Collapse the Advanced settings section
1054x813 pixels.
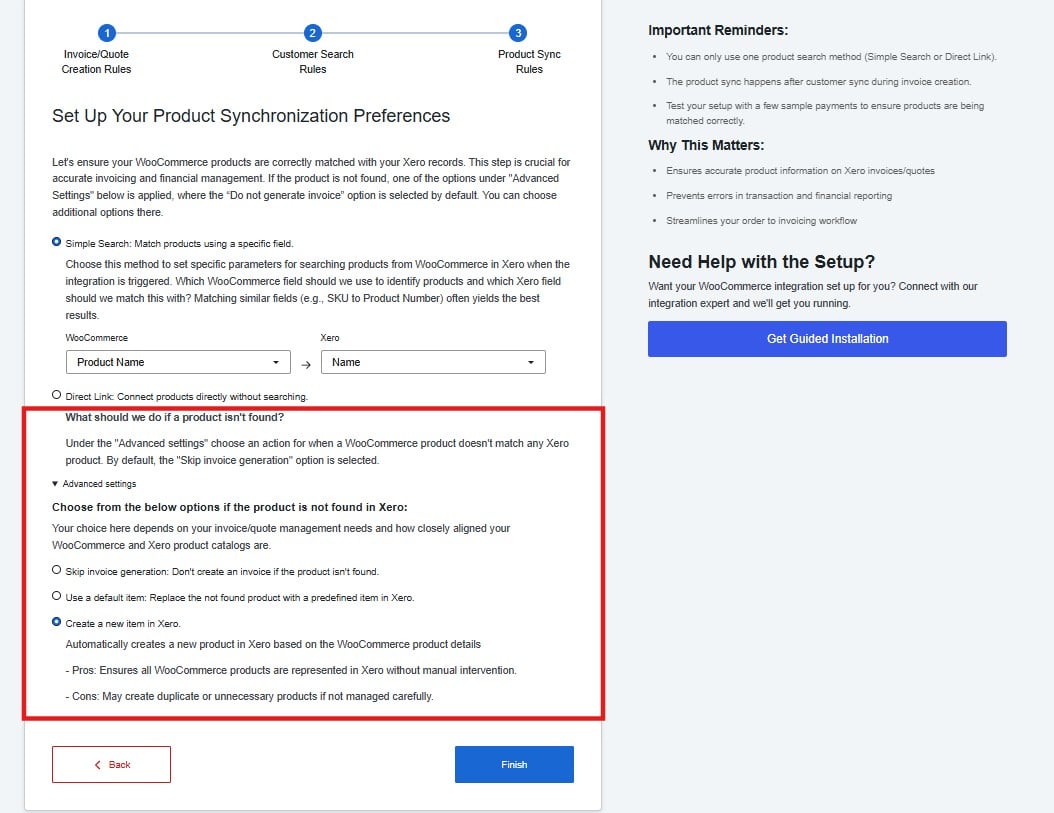coord(94,483)
